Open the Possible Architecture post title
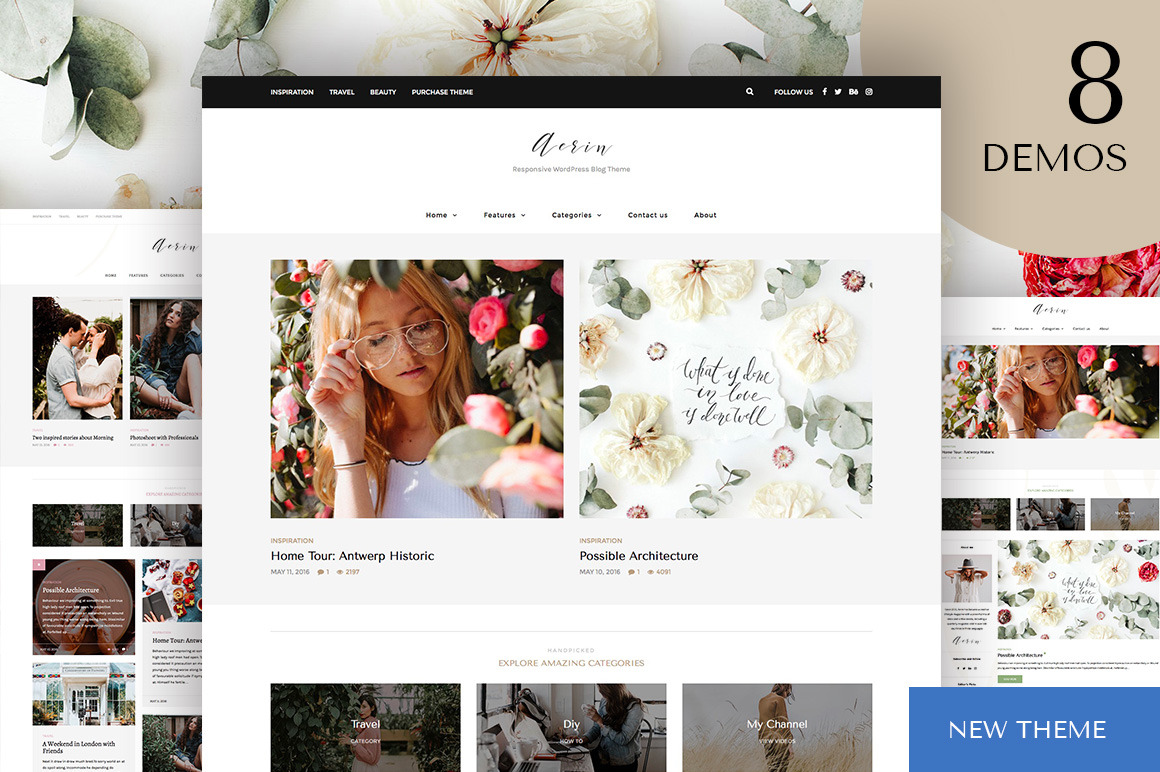Screen dimensions: 1160x772 [x=639, y=556]
